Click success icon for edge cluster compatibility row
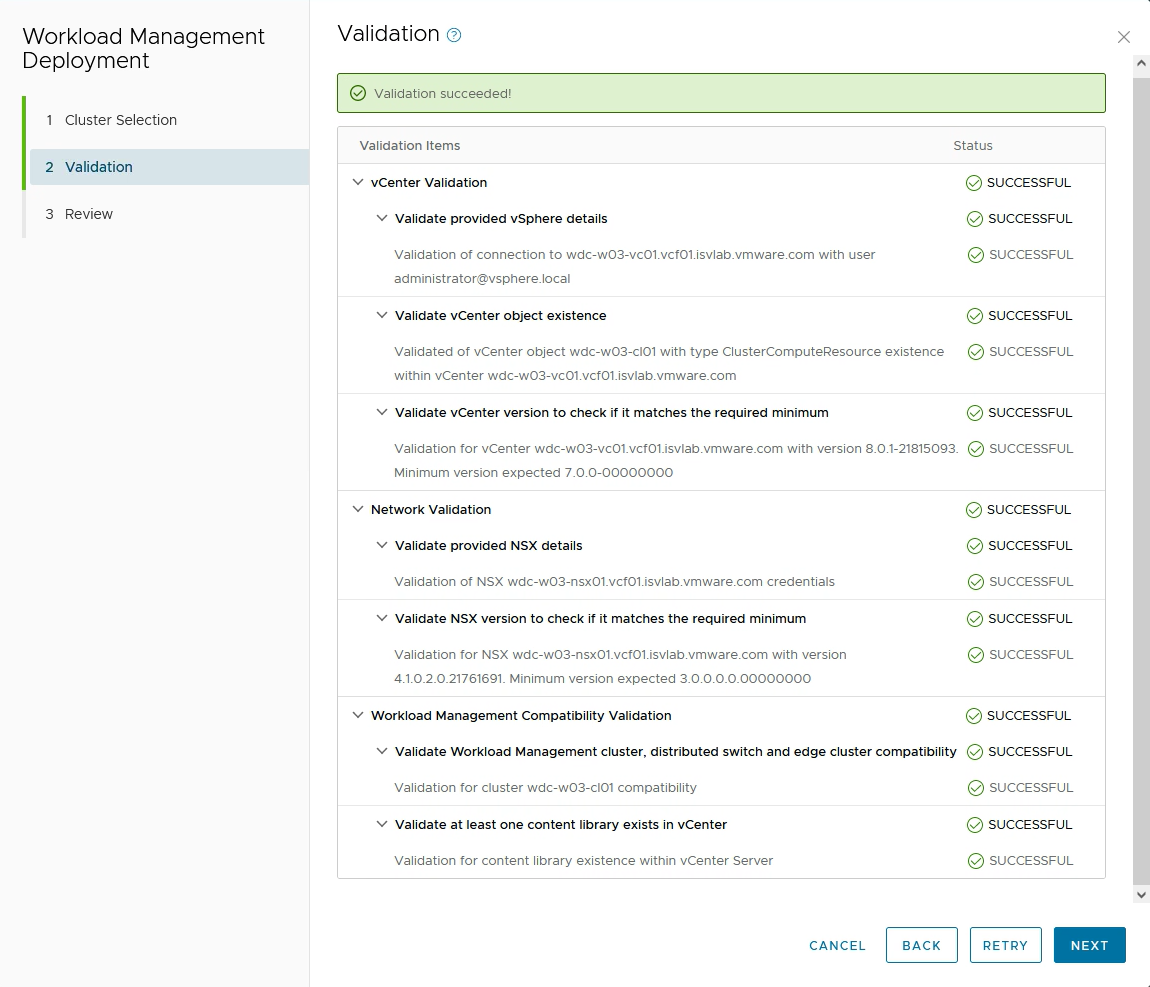 [975, 752]
